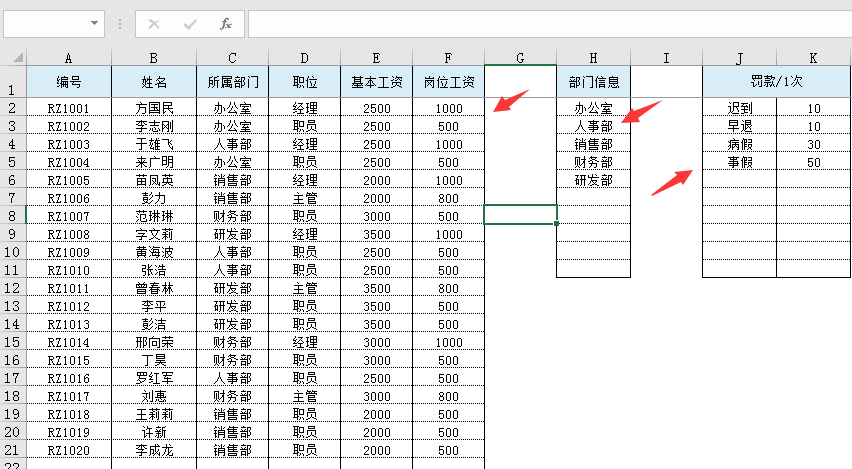Select row 21 header
The width and height of the screenshot is (852, 469).
pyautogui.click(x=12, y=449)
